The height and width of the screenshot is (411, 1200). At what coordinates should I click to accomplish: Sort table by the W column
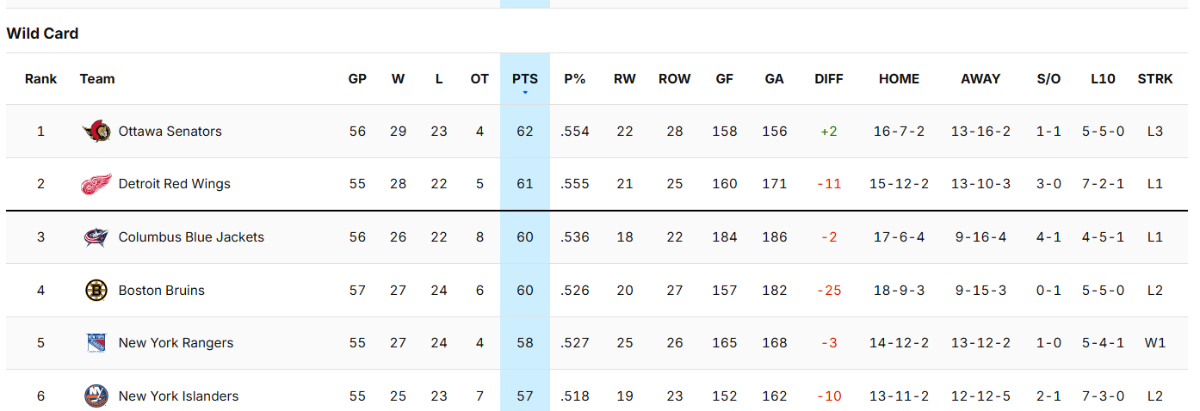pyautogui.click(x=398, y=79)
